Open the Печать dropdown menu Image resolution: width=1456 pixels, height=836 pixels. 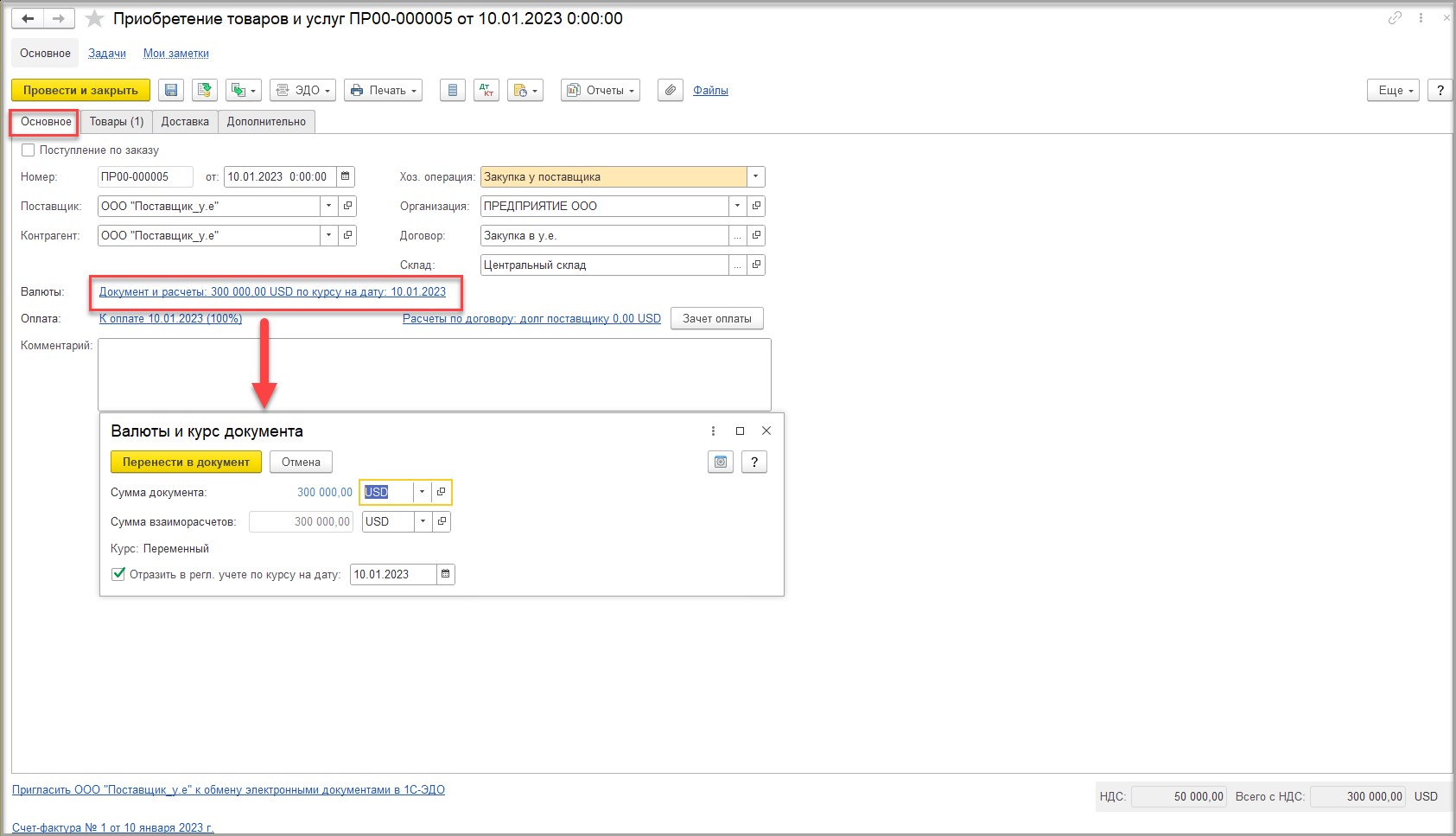pyautogui.click(x=384, y=91)
